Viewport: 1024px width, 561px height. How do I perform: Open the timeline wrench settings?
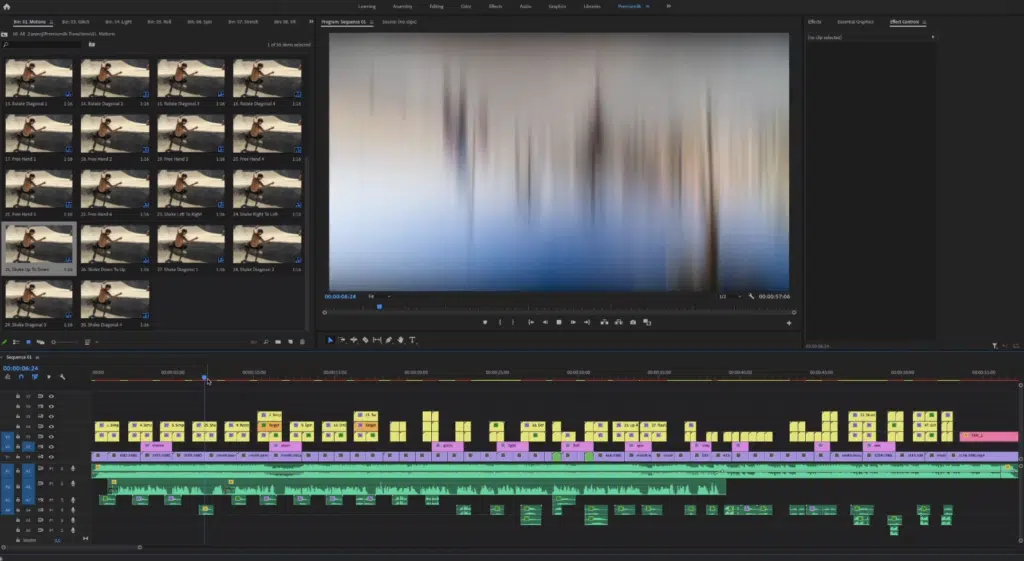click(63, 377)
